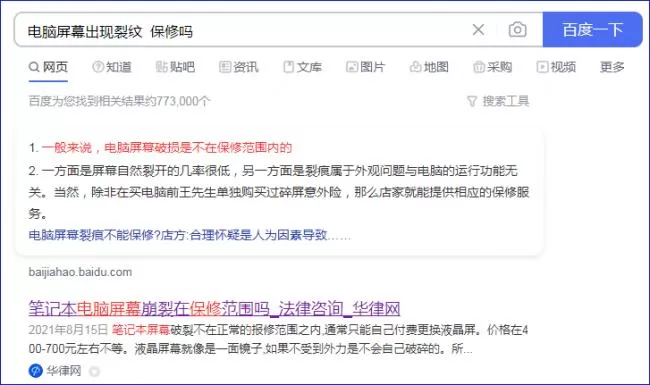Viewport: 650px width, 385px height.
Task: Open 电脑屏幕裂痕不能保修 article link
Action: [x=189, y=235]
